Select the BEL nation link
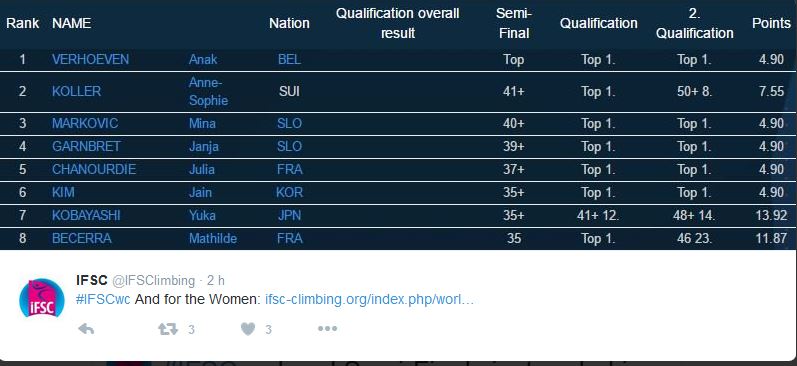Viewport: 797px width, 366px height. (289, 59)
